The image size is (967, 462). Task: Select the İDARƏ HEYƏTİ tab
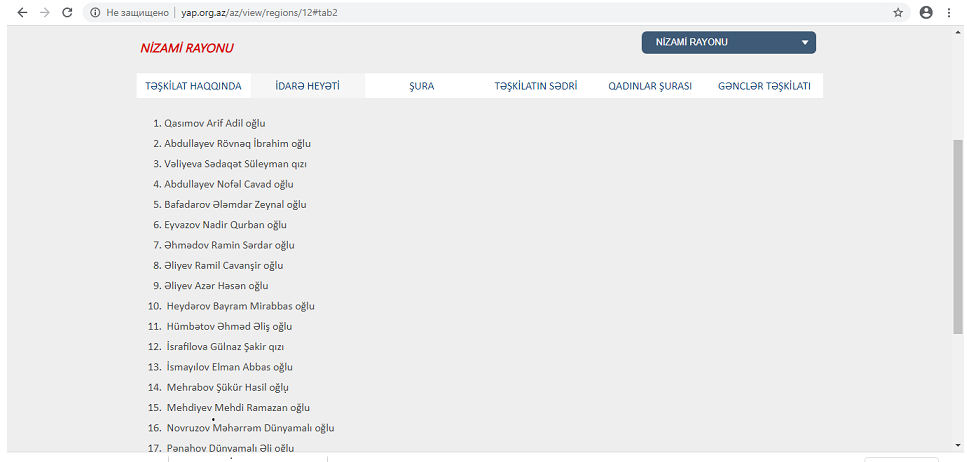pyautogui.click(x=307, y=86)
